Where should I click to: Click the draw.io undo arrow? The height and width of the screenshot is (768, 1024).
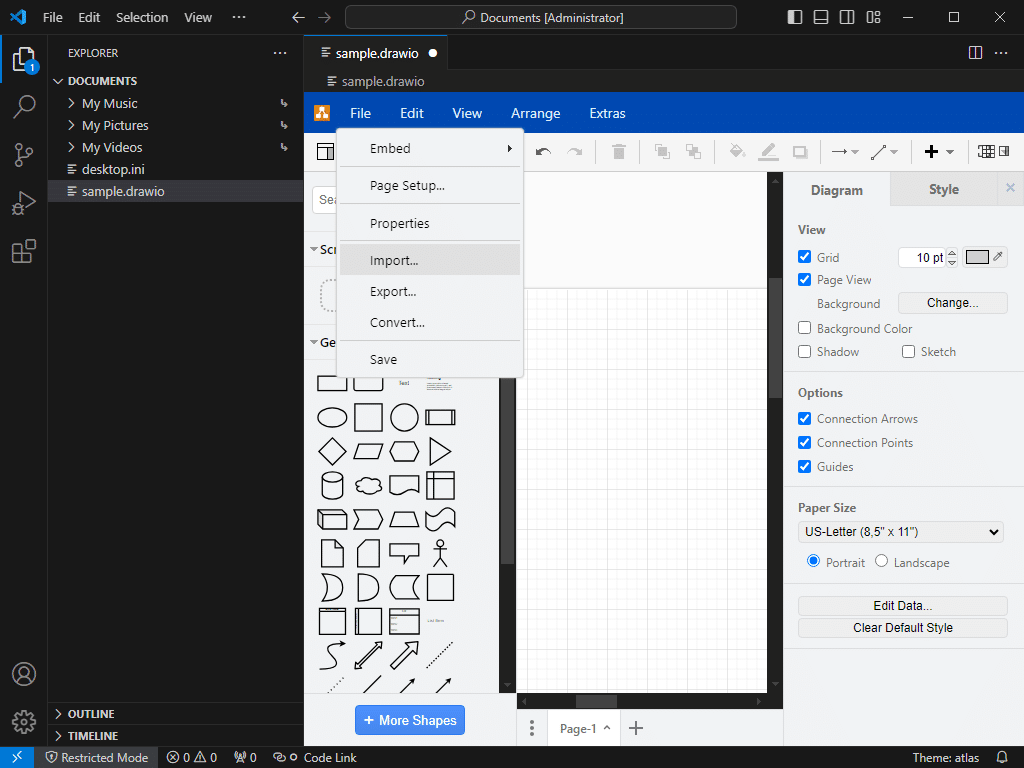(543, 152)
